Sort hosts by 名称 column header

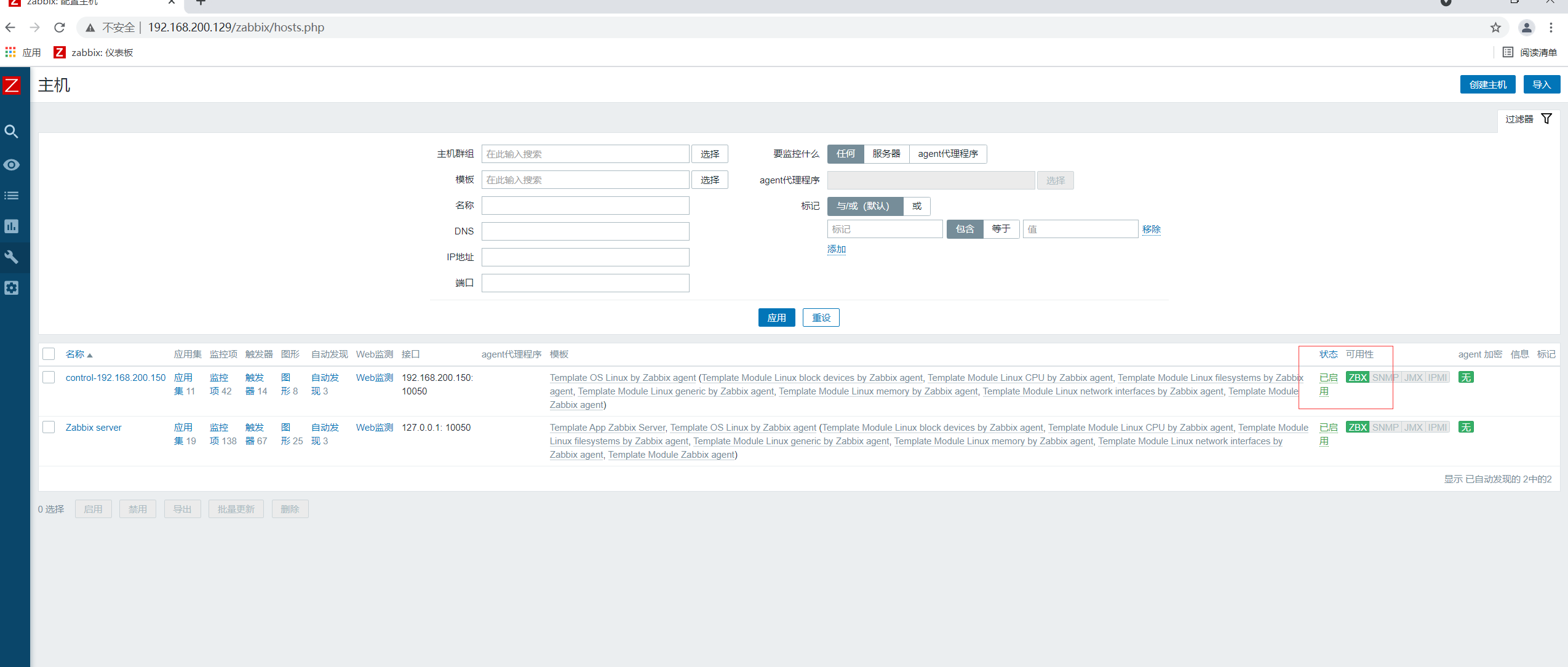point(76,354)
